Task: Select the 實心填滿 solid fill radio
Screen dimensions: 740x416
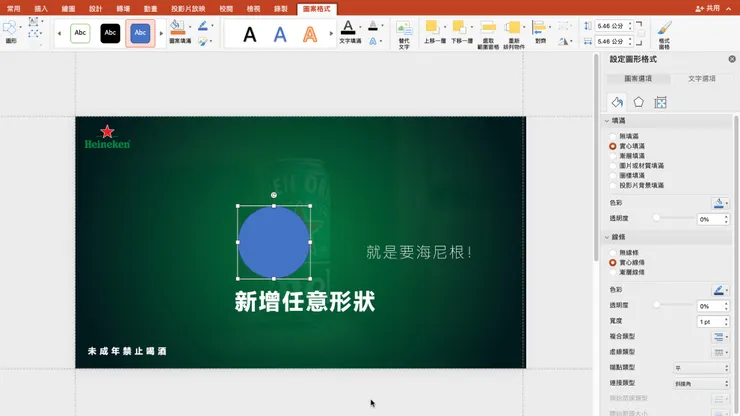Action: coord(613,146)
